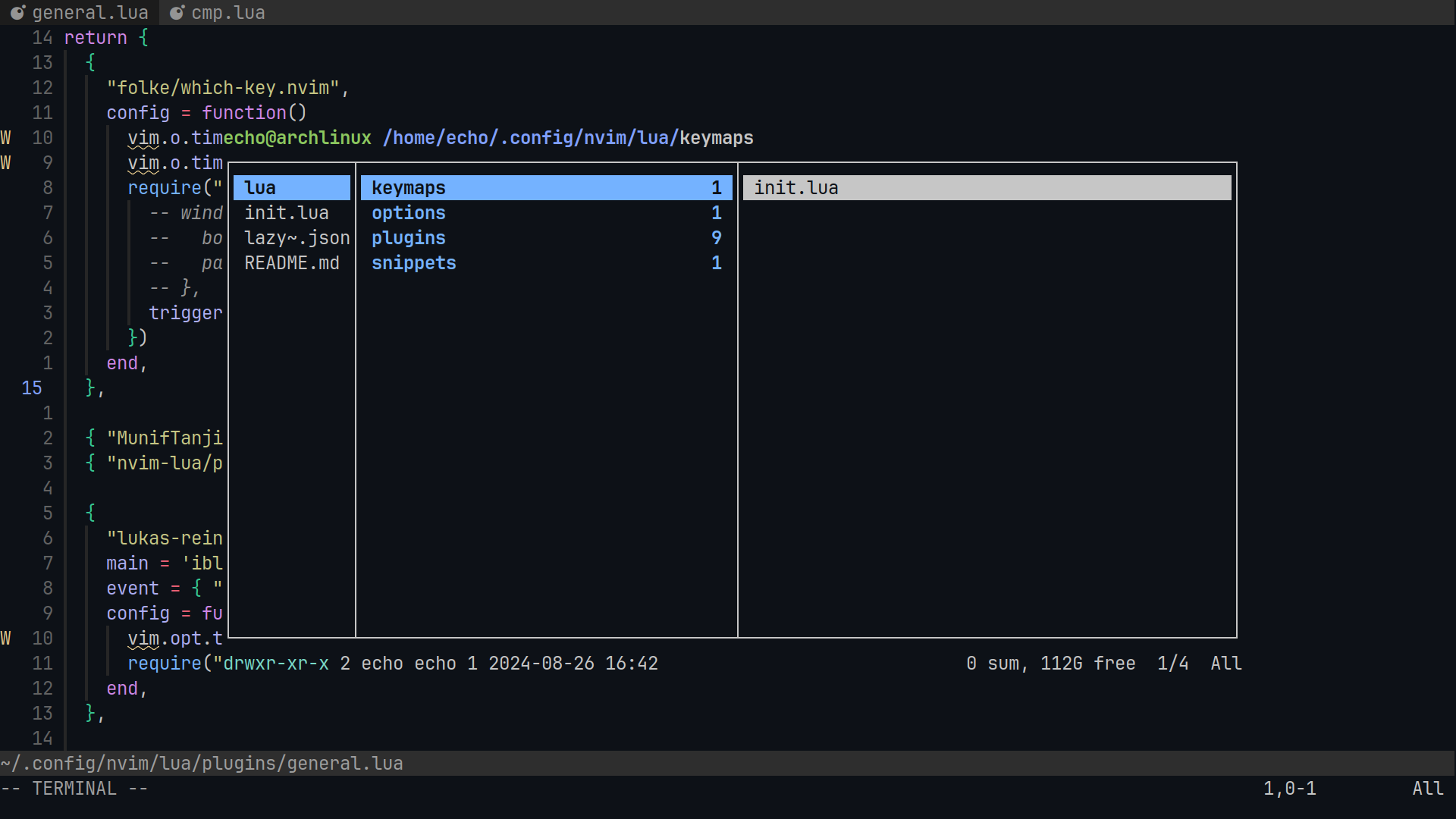
Task: Click '0 sum,' in ranger status
Action: [998, 664]
